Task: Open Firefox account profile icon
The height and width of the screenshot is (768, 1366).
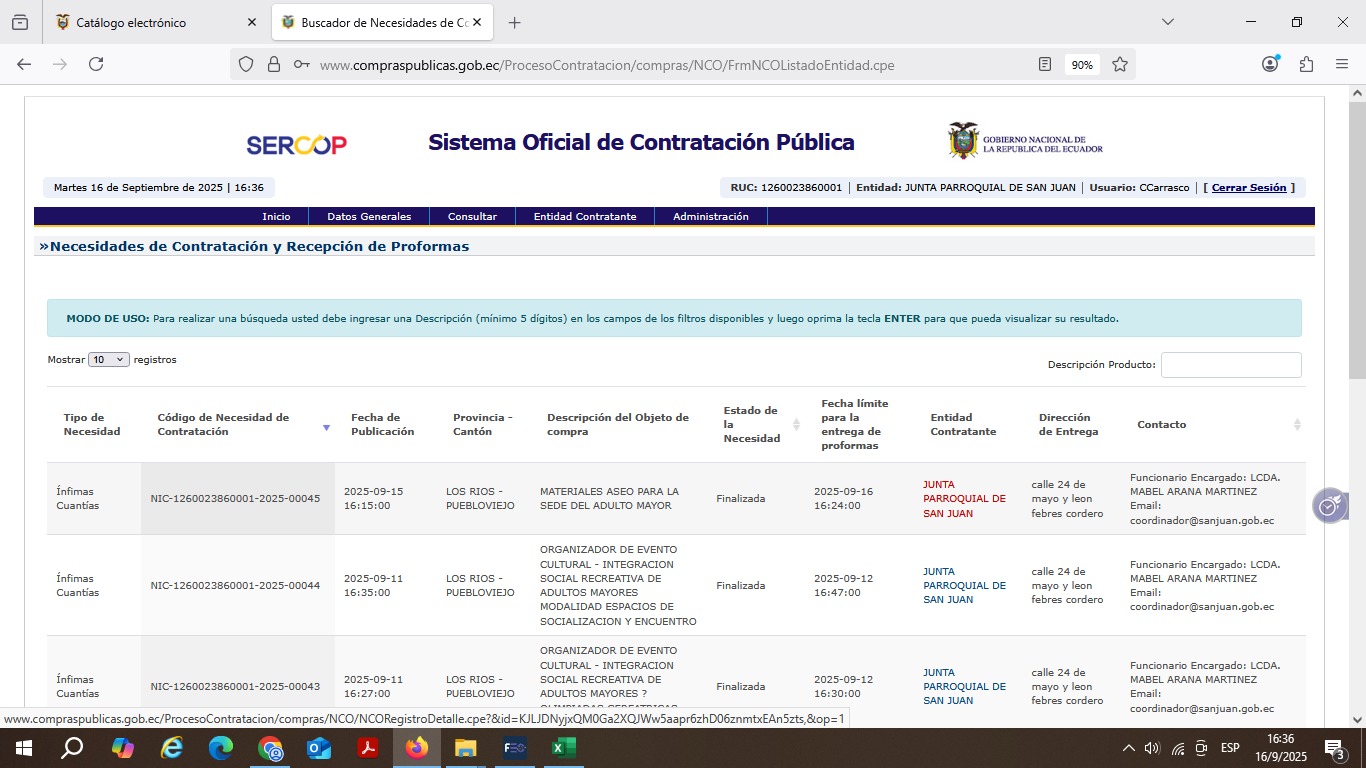Action: click(1270, 64)
